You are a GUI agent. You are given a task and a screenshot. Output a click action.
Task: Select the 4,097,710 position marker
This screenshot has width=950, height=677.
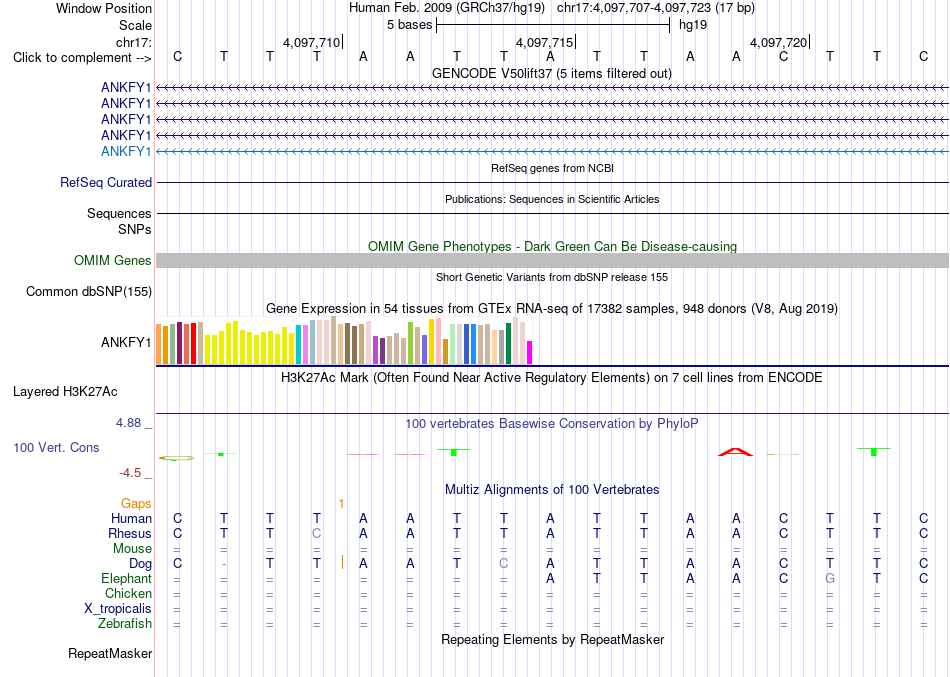pyautogui.click(x=311, y=42)
